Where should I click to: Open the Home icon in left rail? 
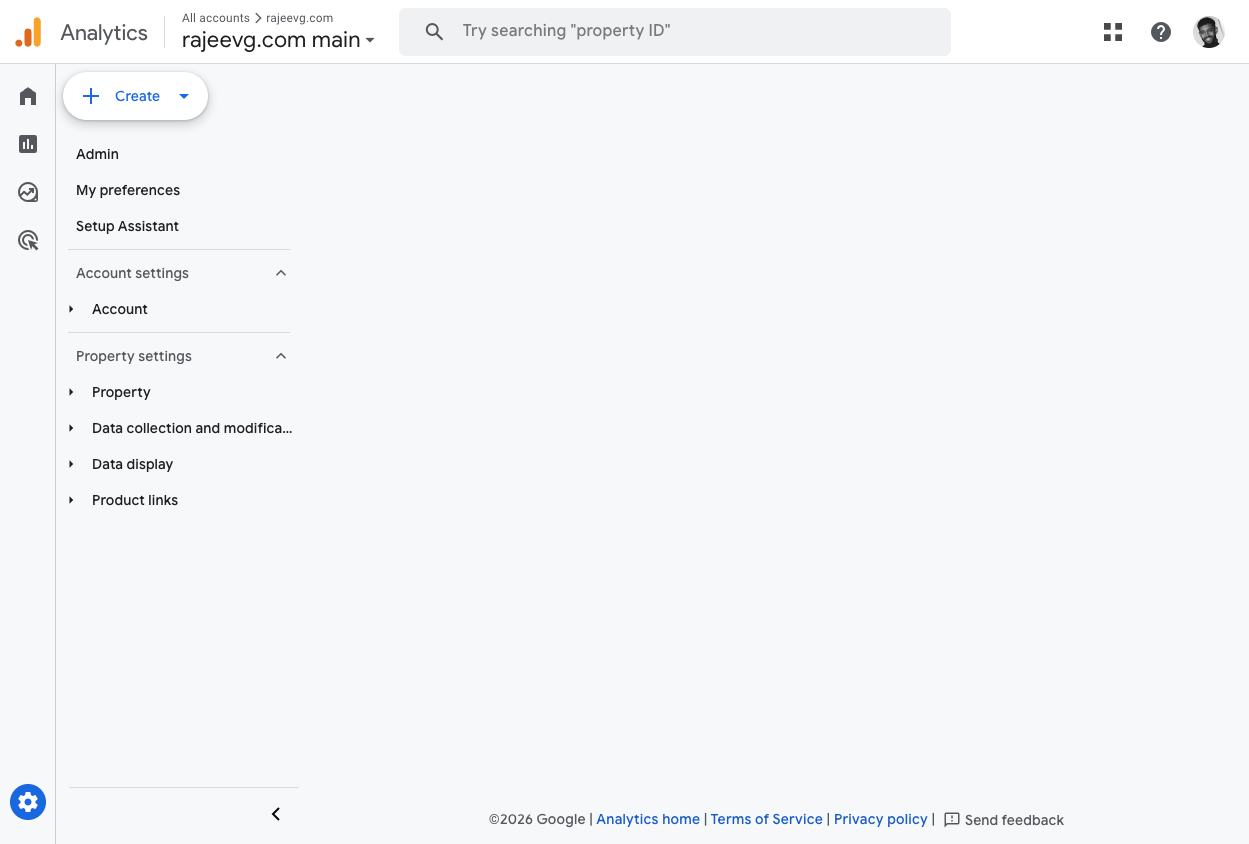[x=28, y=96]
